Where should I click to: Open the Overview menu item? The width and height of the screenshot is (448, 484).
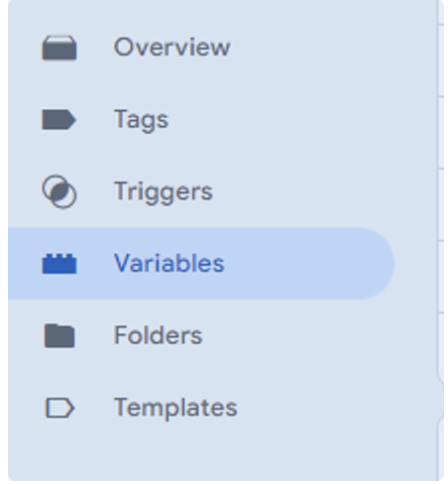pos(172,47)
